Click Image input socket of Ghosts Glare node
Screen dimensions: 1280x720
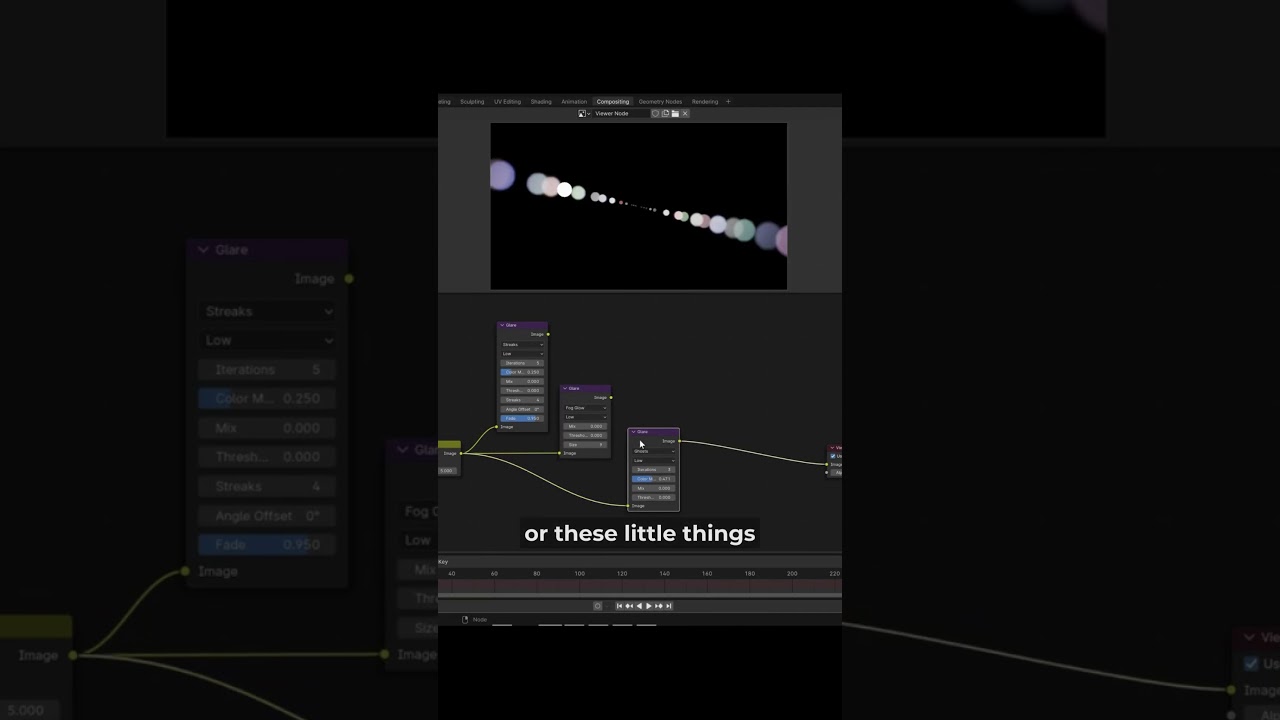[x=628, y=506]
